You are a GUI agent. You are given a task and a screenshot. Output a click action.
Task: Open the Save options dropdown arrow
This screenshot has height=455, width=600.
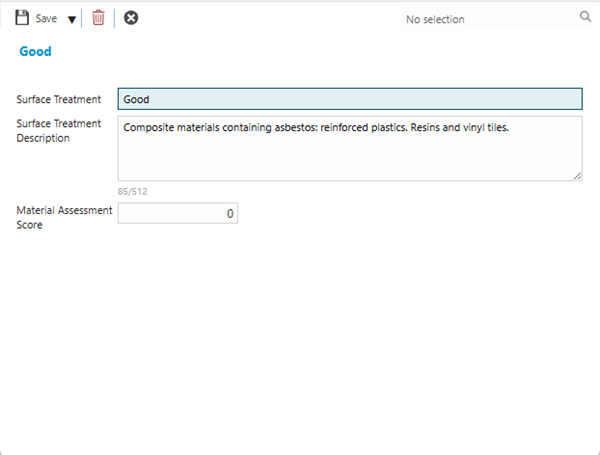71,19
